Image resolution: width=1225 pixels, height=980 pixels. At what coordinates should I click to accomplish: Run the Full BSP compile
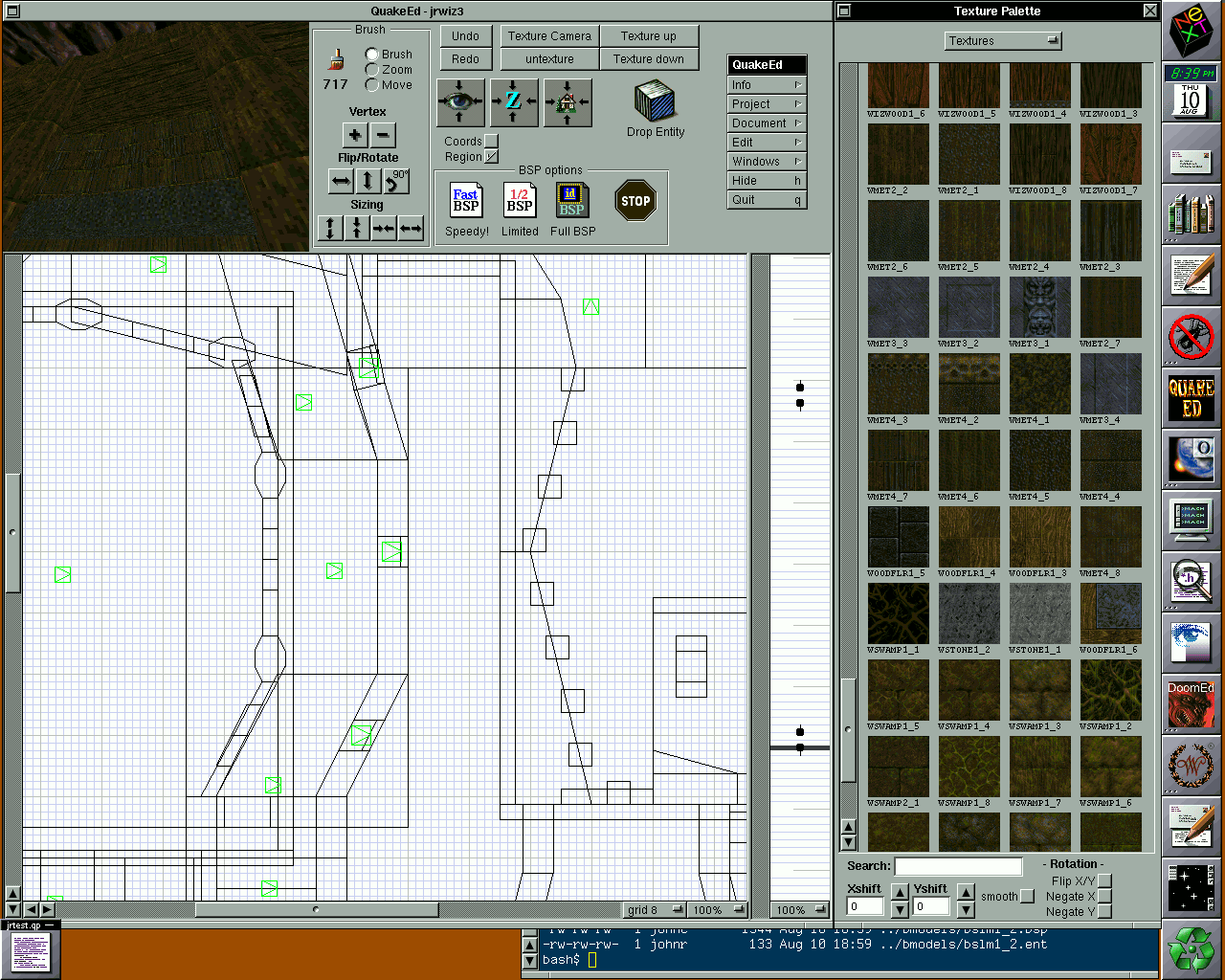click(571, 201)
